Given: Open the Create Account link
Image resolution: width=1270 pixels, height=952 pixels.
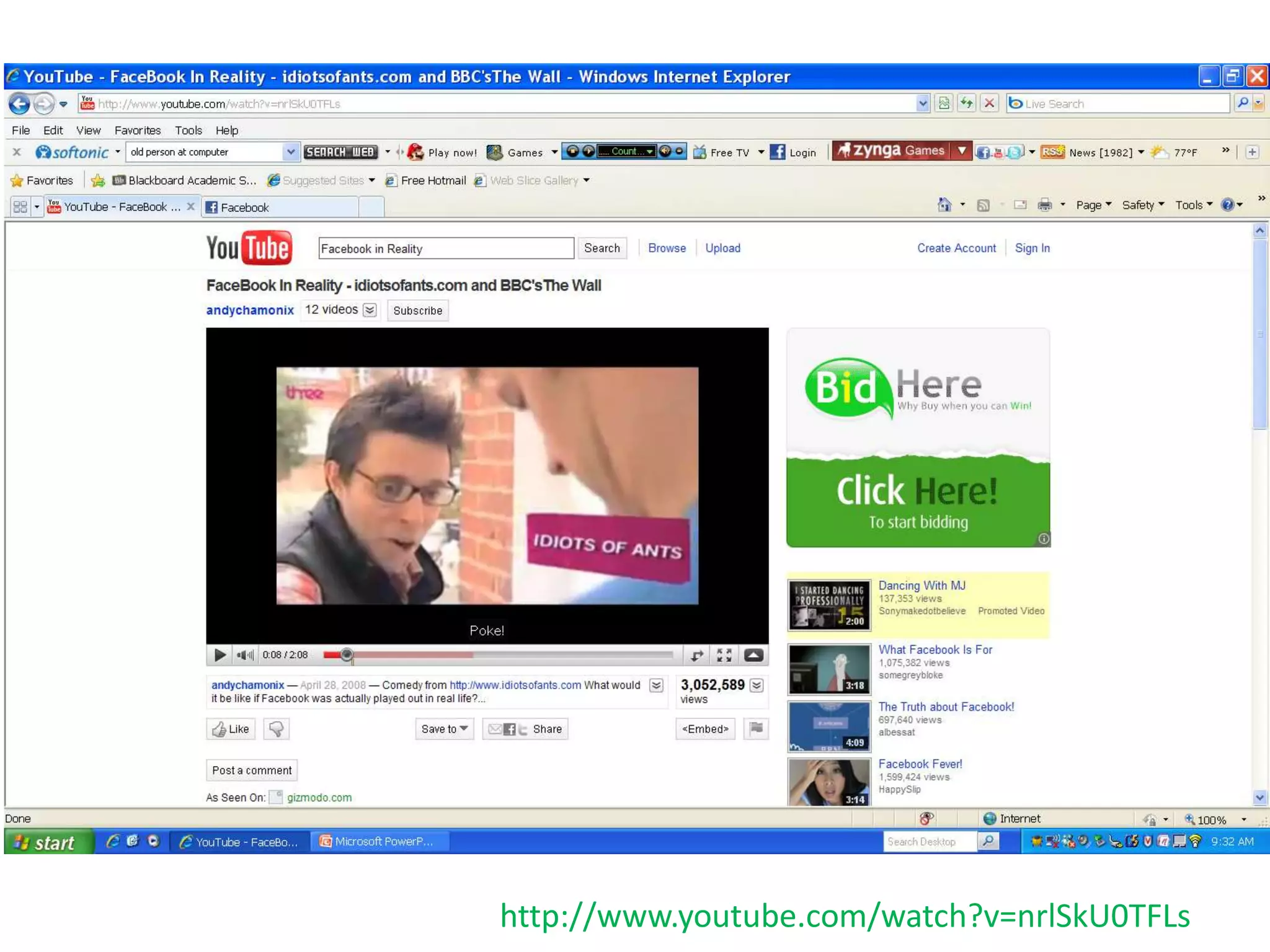Looking at the screenshot, I should [956, 248].
